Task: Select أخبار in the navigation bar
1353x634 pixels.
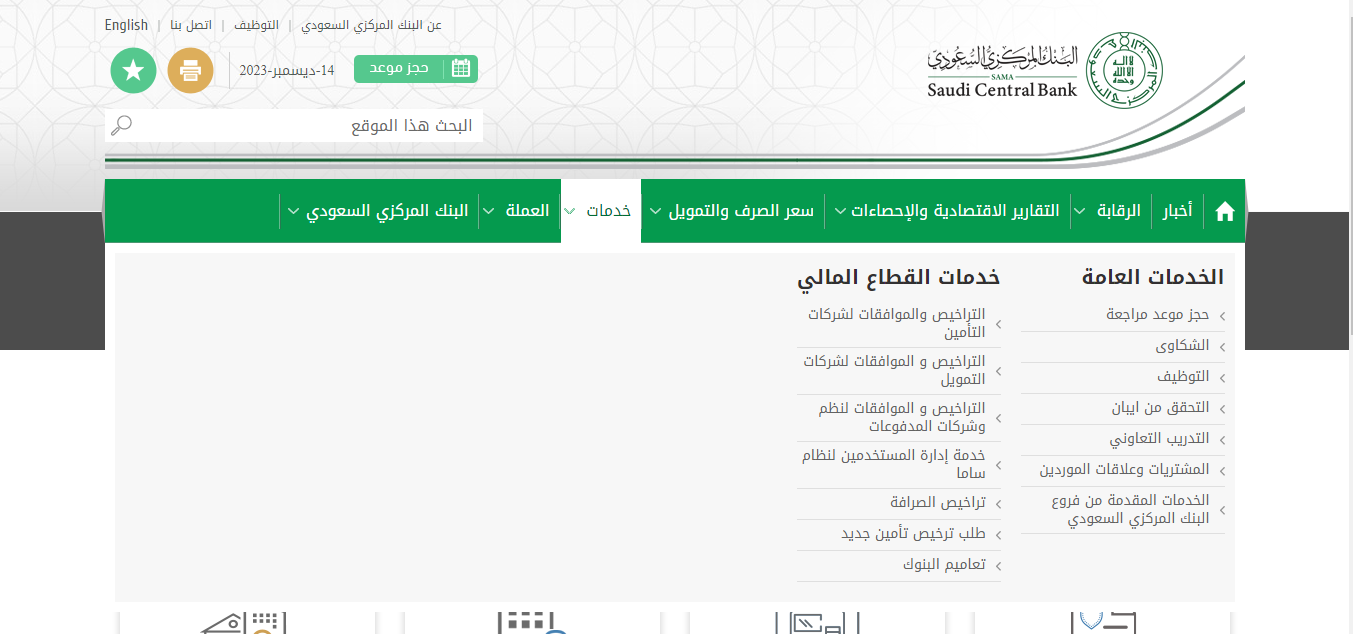Action: [x=1176, y=211]
